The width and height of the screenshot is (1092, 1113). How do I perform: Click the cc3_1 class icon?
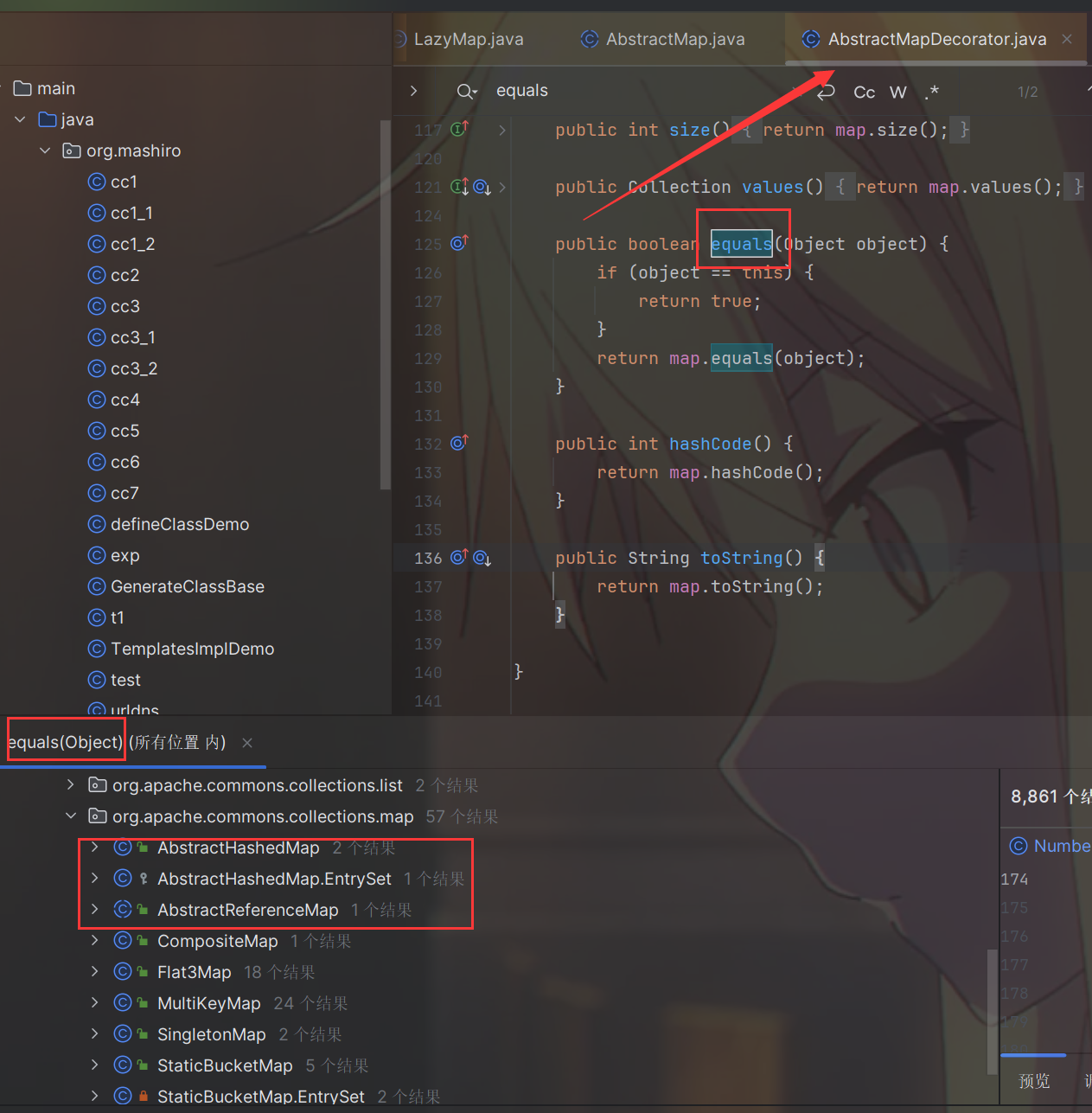97,337
